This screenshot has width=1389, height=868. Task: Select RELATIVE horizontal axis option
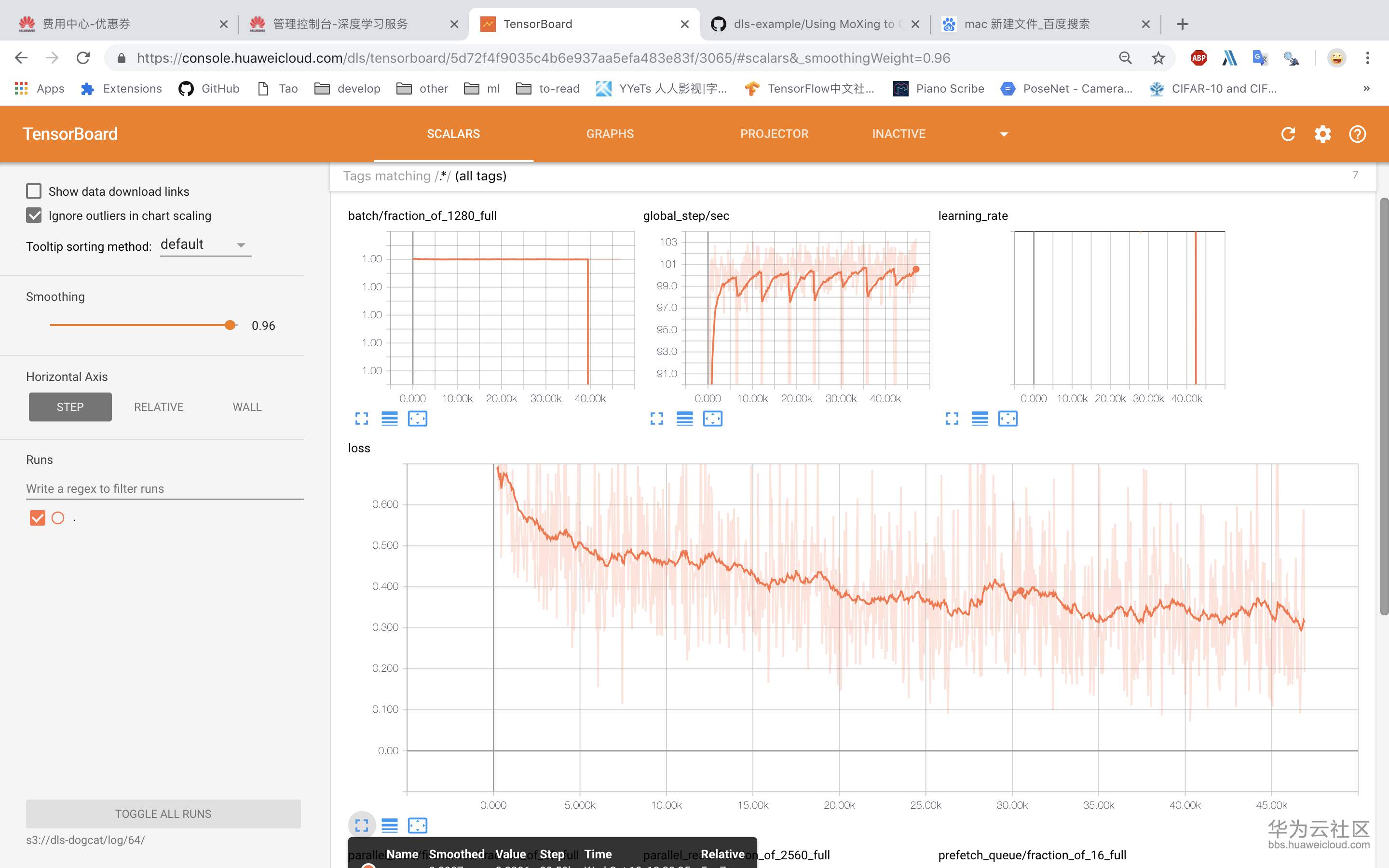pos(158,407)
